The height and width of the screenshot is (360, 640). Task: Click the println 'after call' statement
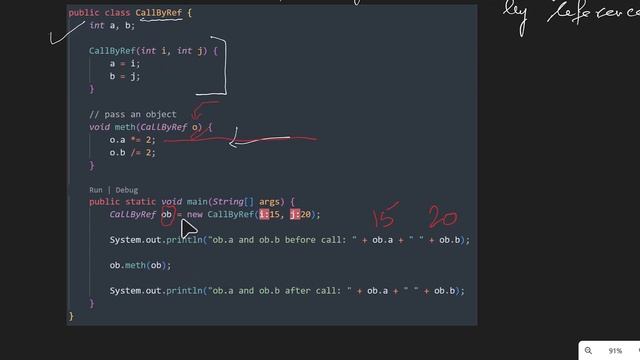point(287,291)
